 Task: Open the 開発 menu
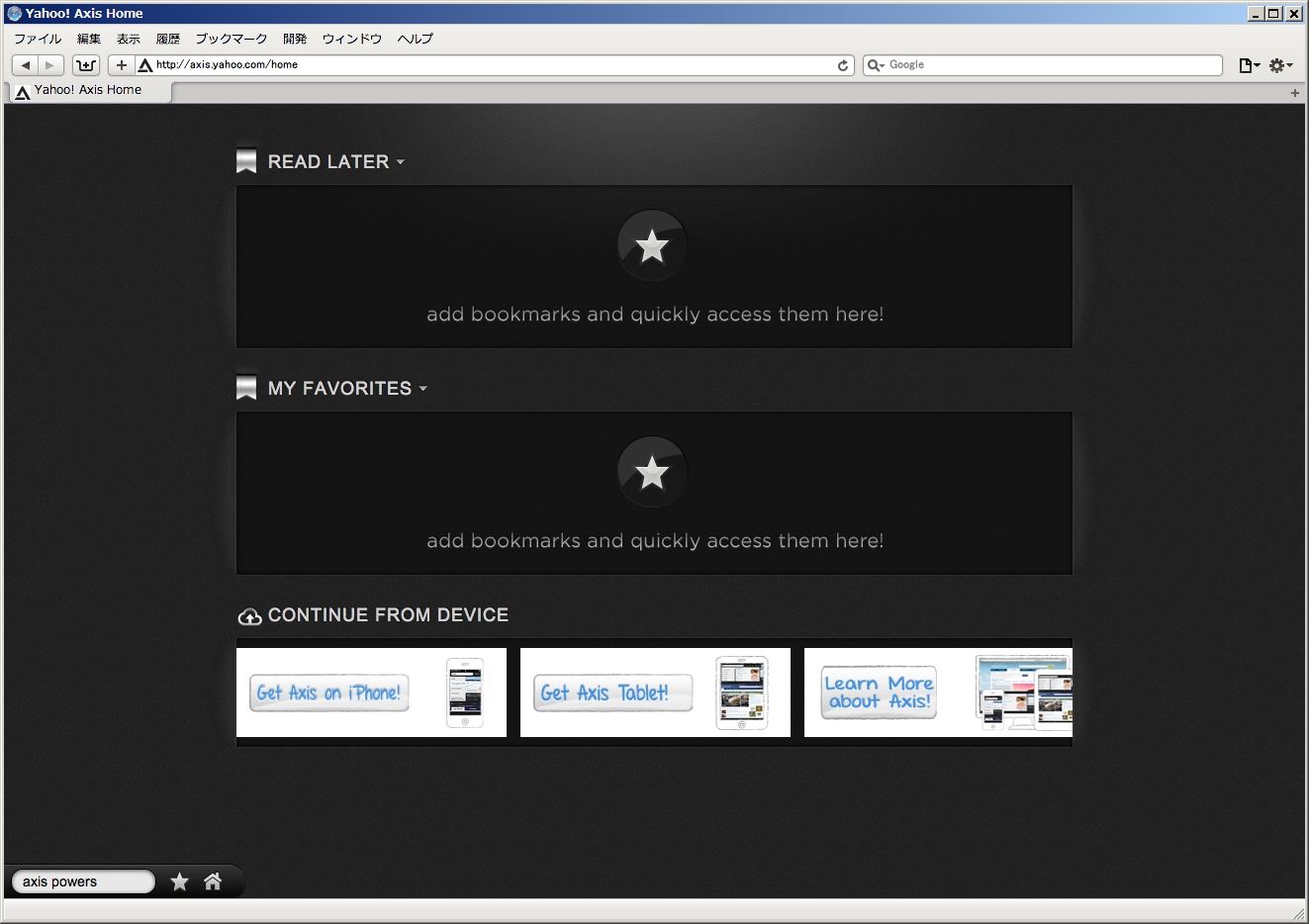(x=295, y=39)
